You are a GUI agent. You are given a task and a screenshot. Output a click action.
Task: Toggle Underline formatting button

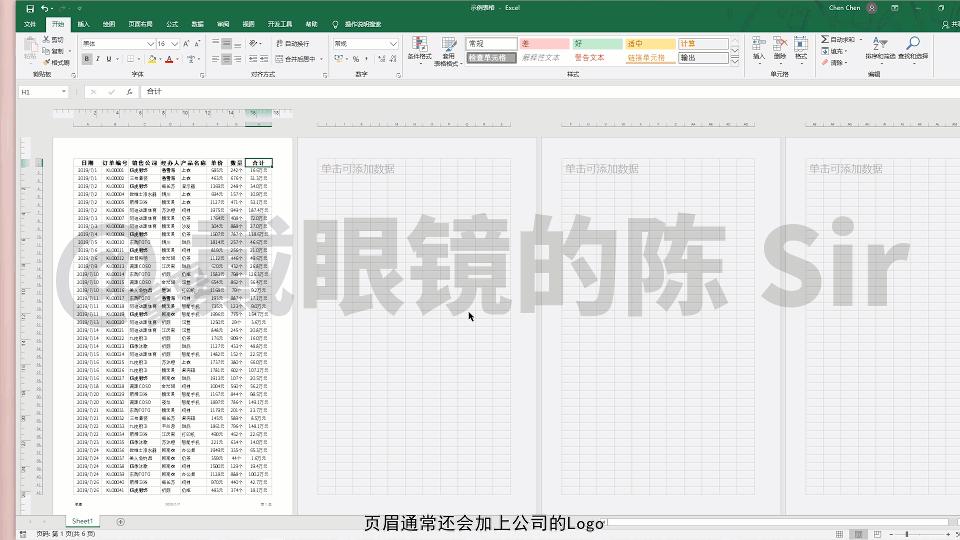[x=109, y=59]
